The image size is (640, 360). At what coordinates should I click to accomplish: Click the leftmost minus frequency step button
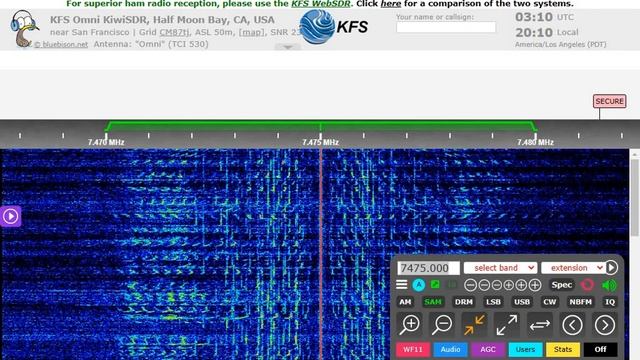coord(471,285)
